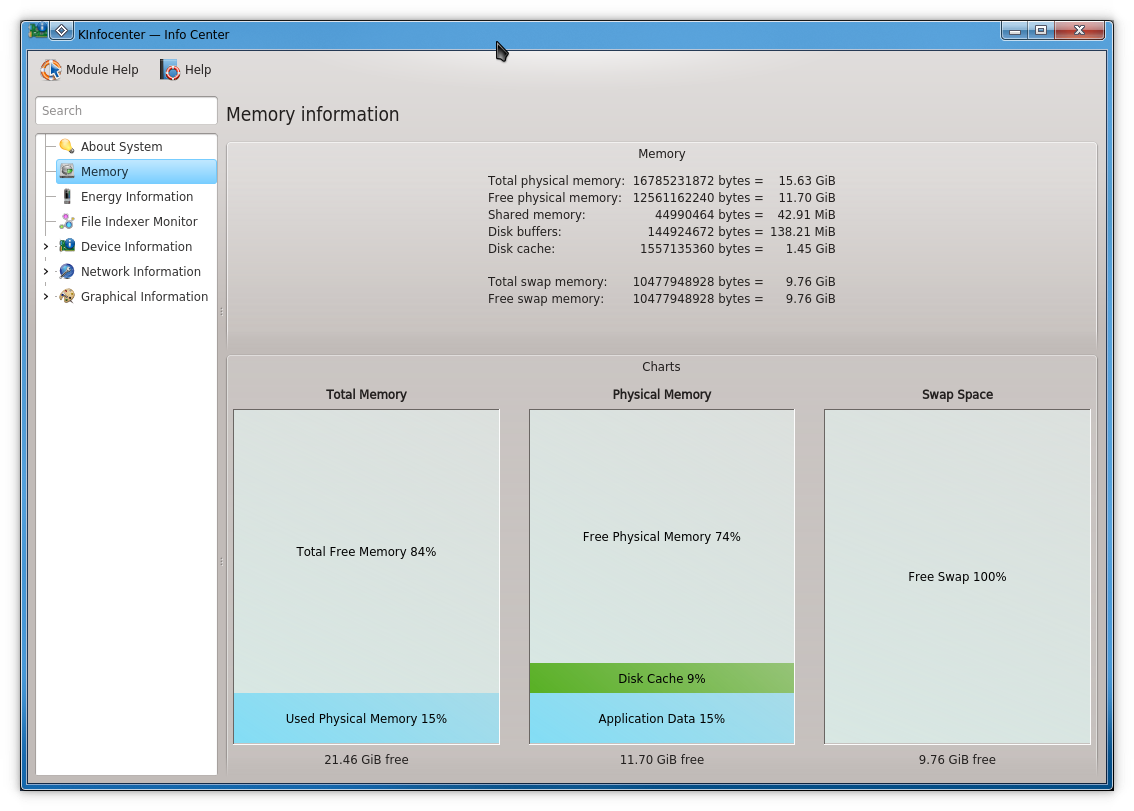Expand the Graphical Information tree node
The image size is (1134, 811).
[46, 297]
